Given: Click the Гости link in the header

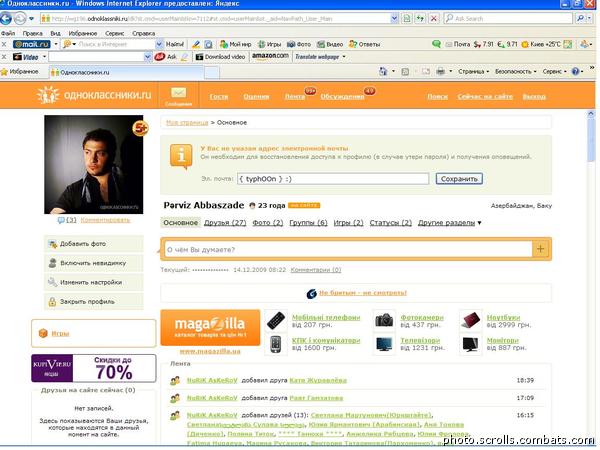Looking at the screenshot, I should [219, 96].
